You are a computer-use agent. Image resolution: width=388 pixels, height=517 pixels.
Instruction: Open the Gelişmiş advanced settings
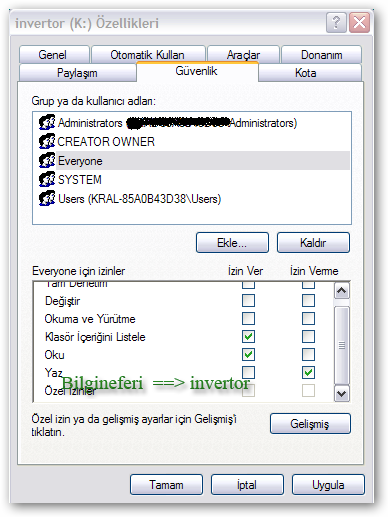310,424
